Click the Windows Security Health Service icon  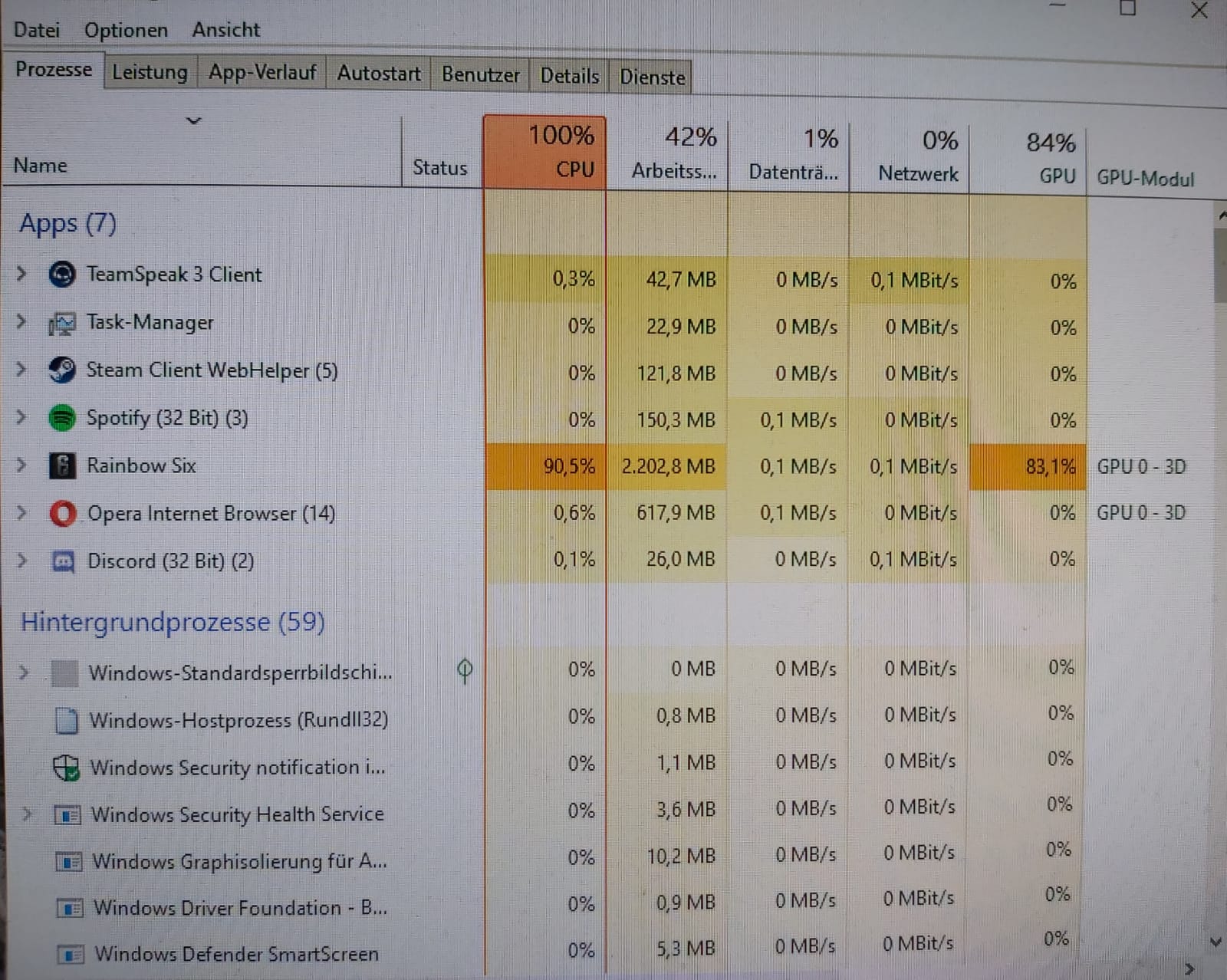(67, 815)
